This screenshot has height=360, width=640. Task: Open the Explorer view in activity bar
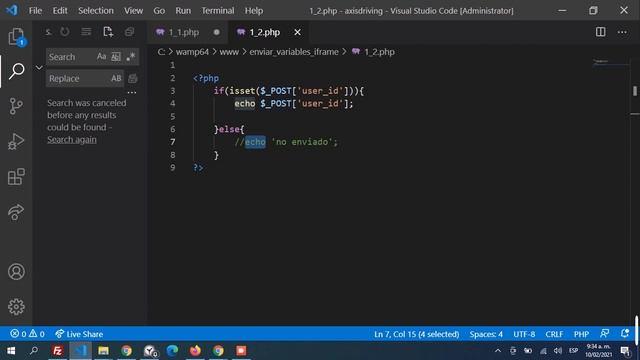[16, 37]
